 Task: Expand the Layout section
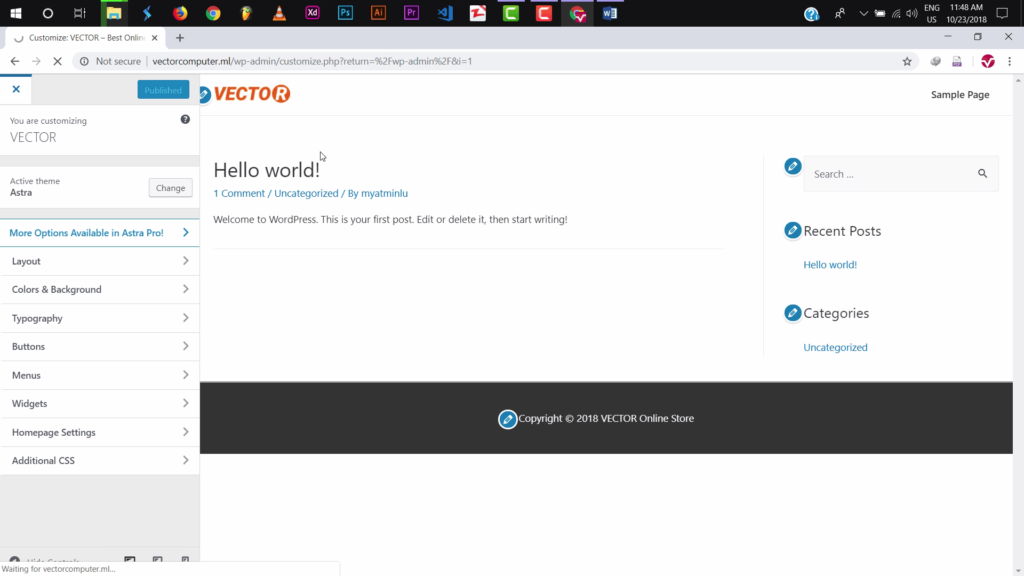(x=99, y=261)
